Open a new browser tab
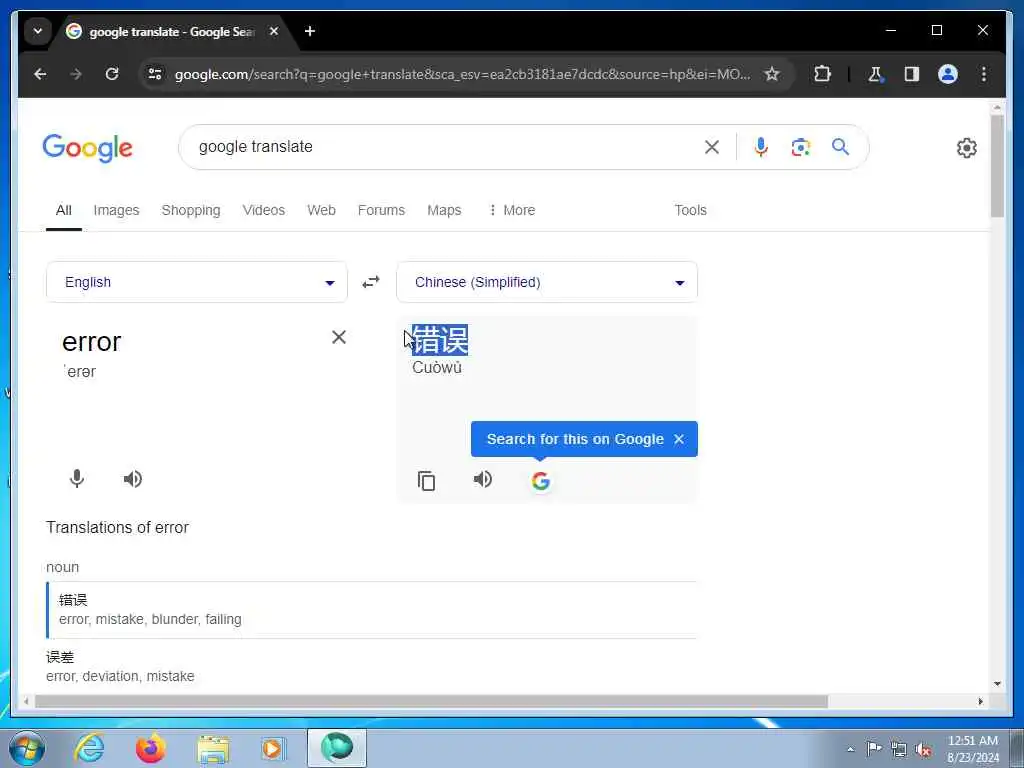The width and height of the screenshot is (1024, 768). pyautogui.click(x=310, y=31)
